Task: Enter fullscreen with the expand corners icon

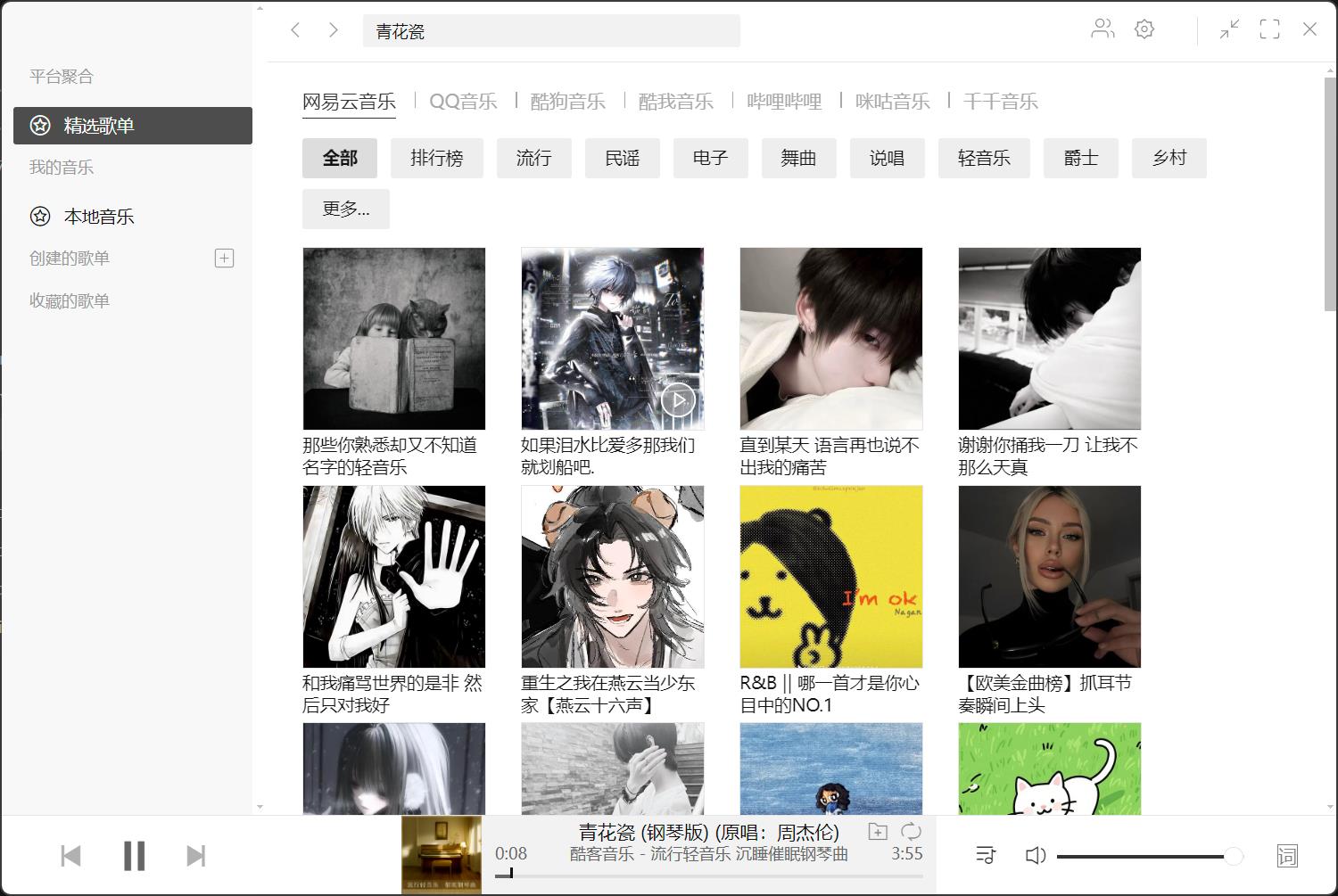Action: pyautogui.click(x=1269, y=29)
